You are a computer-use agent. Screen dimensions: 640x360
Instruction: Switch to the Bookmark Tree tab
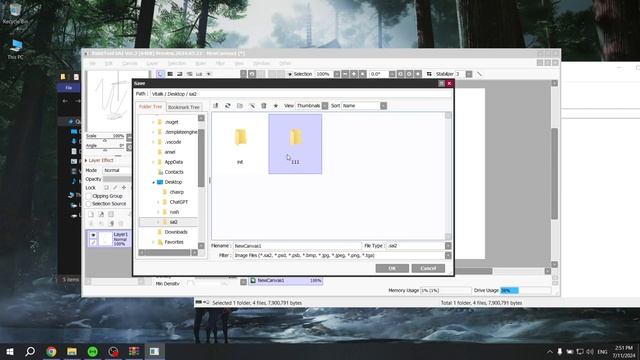coord(184,107)
